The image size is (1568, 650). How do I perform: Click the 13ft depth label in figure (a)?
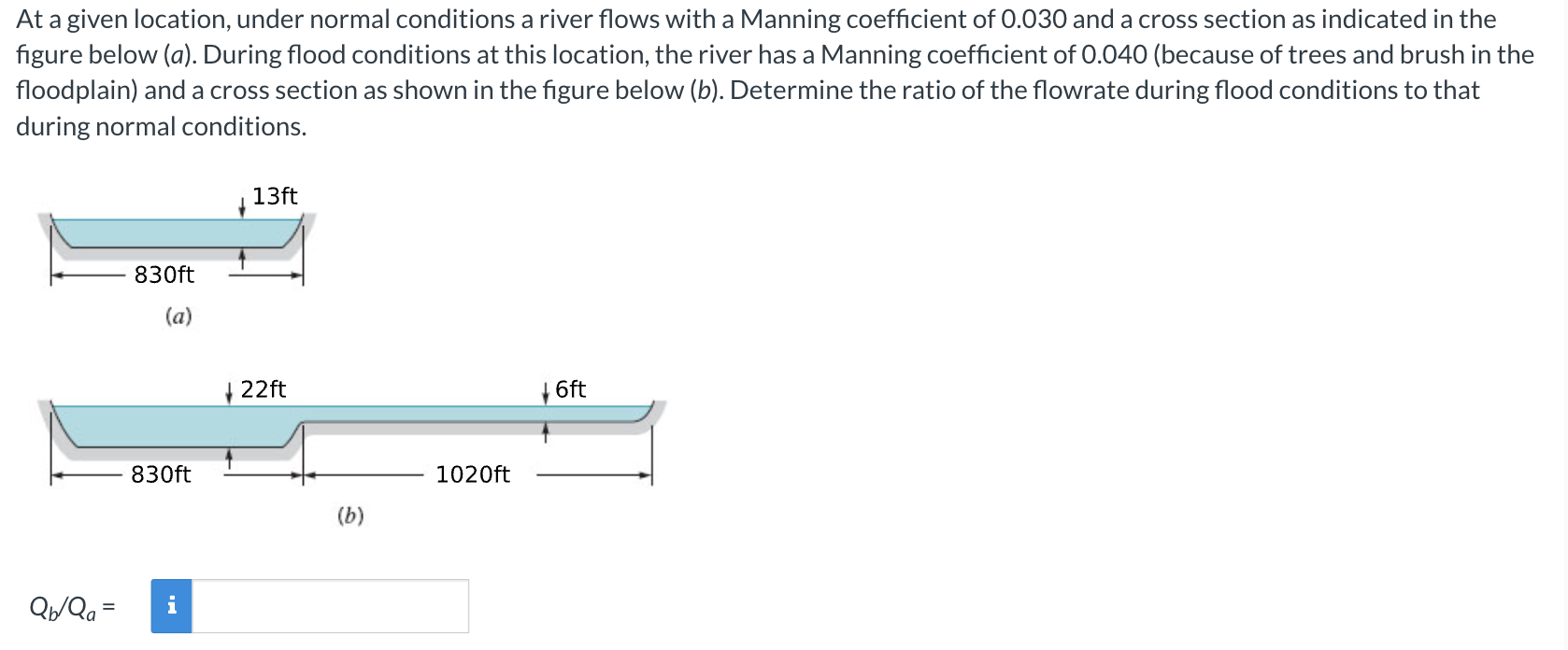coord(275,196)
